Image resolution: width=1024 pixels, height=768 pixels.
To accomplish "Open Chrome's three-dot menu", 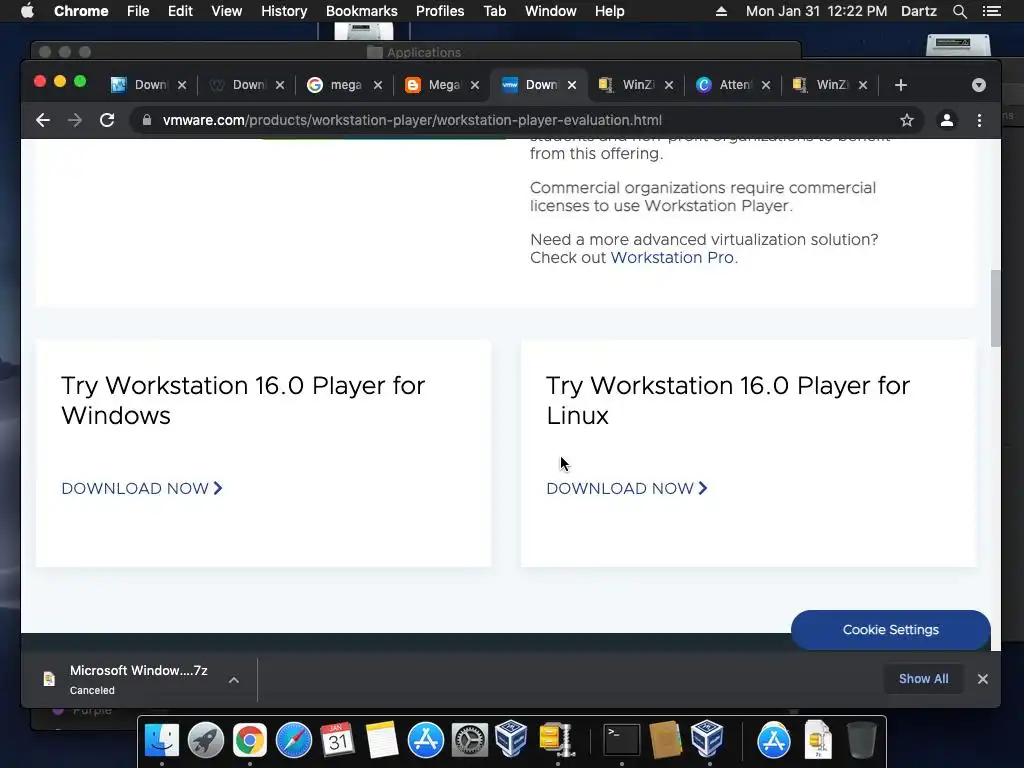I will (979, 120).
